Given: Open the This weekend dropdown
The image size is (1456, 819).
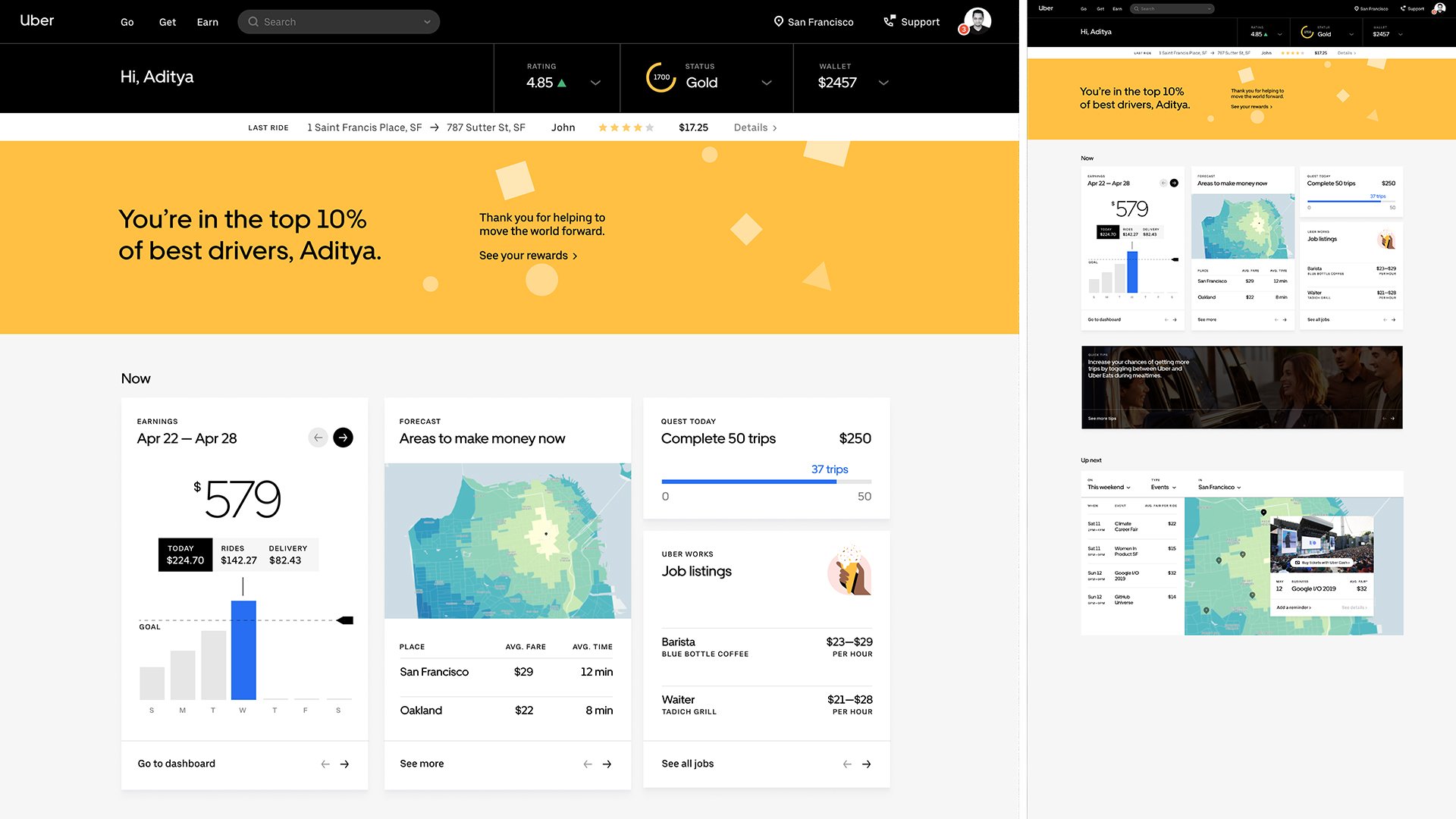Looking at the screenshot, I should pos(1109,487).
